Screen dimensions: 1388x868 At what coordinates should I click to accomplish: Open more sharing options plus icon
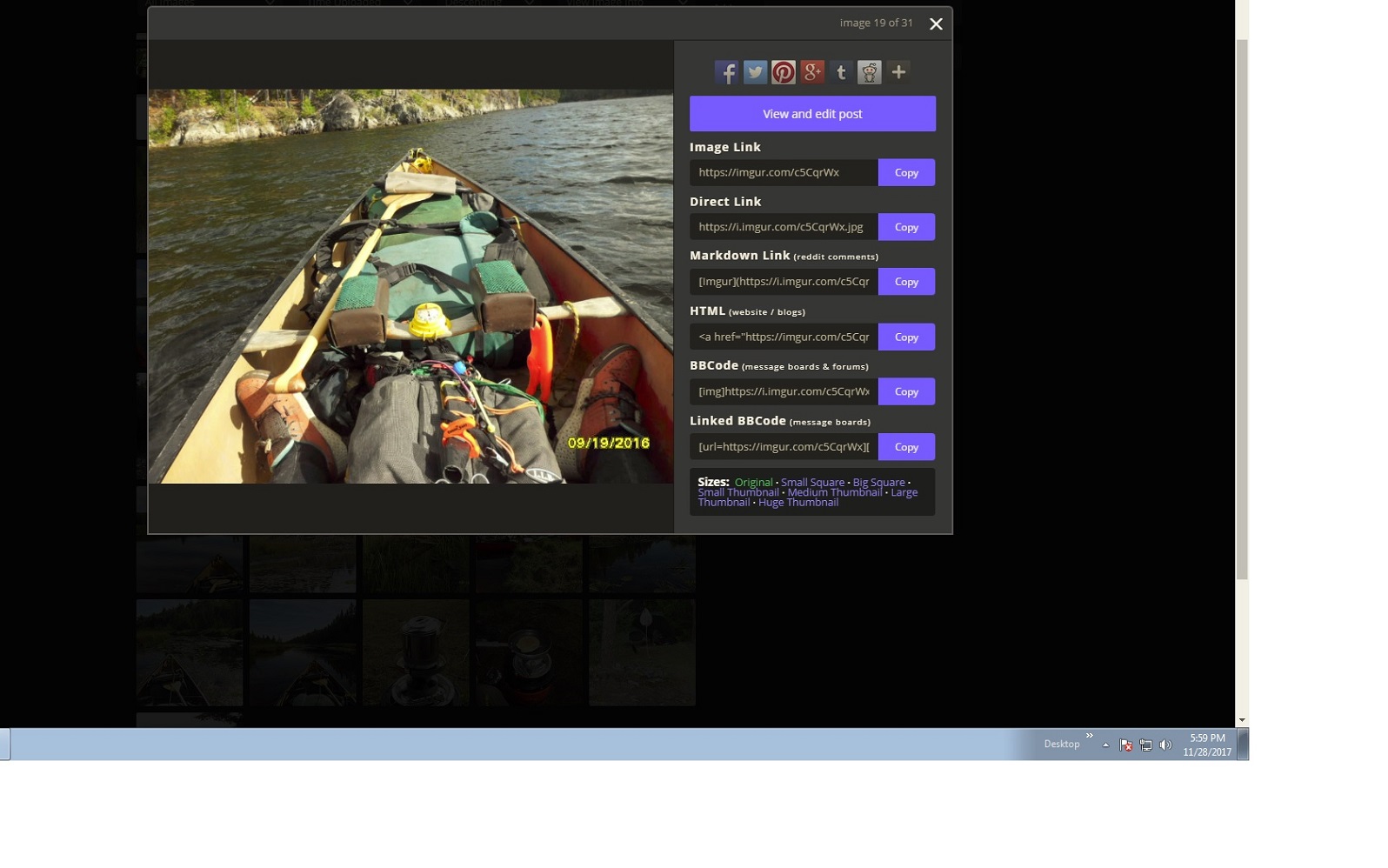tap(898, 72)
